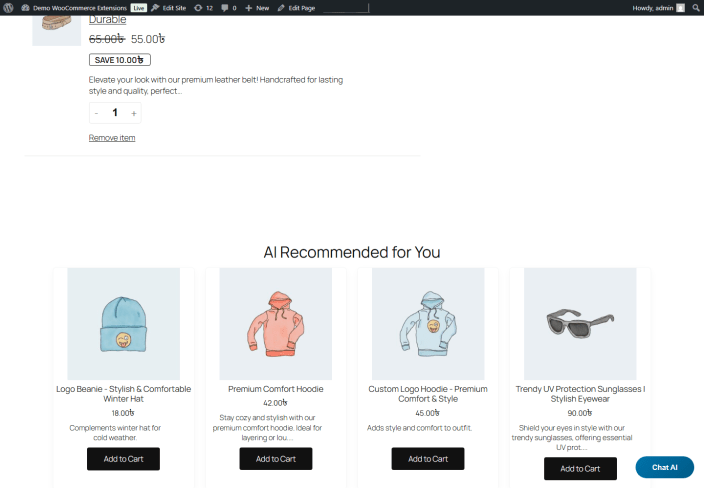Click the Live status badge
Screen dimensions: 704x488
[x=139, y=8]
